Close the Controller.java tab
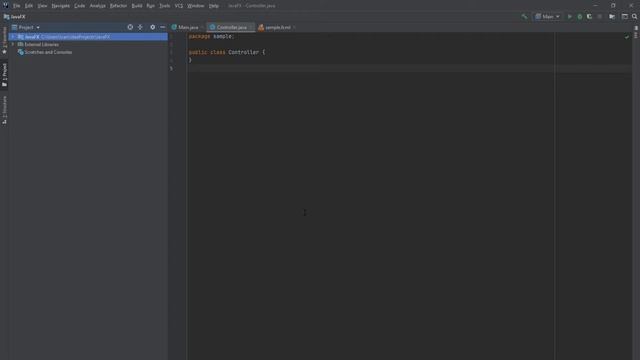Image resolution: width=640 pixels, height=360 pixels. [251, 27]
